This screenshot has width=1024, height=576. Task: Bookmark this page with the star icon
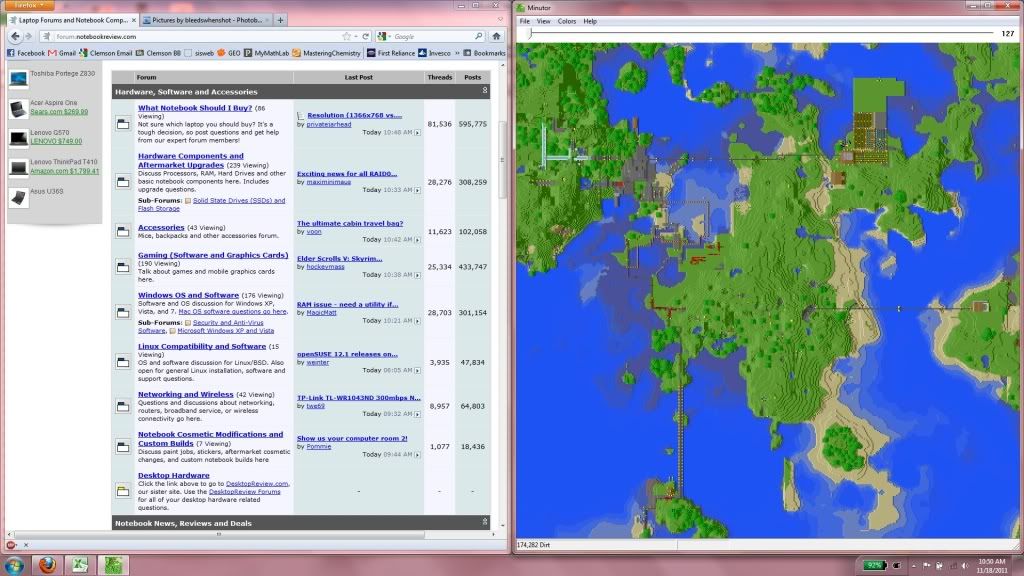point(346,37)
